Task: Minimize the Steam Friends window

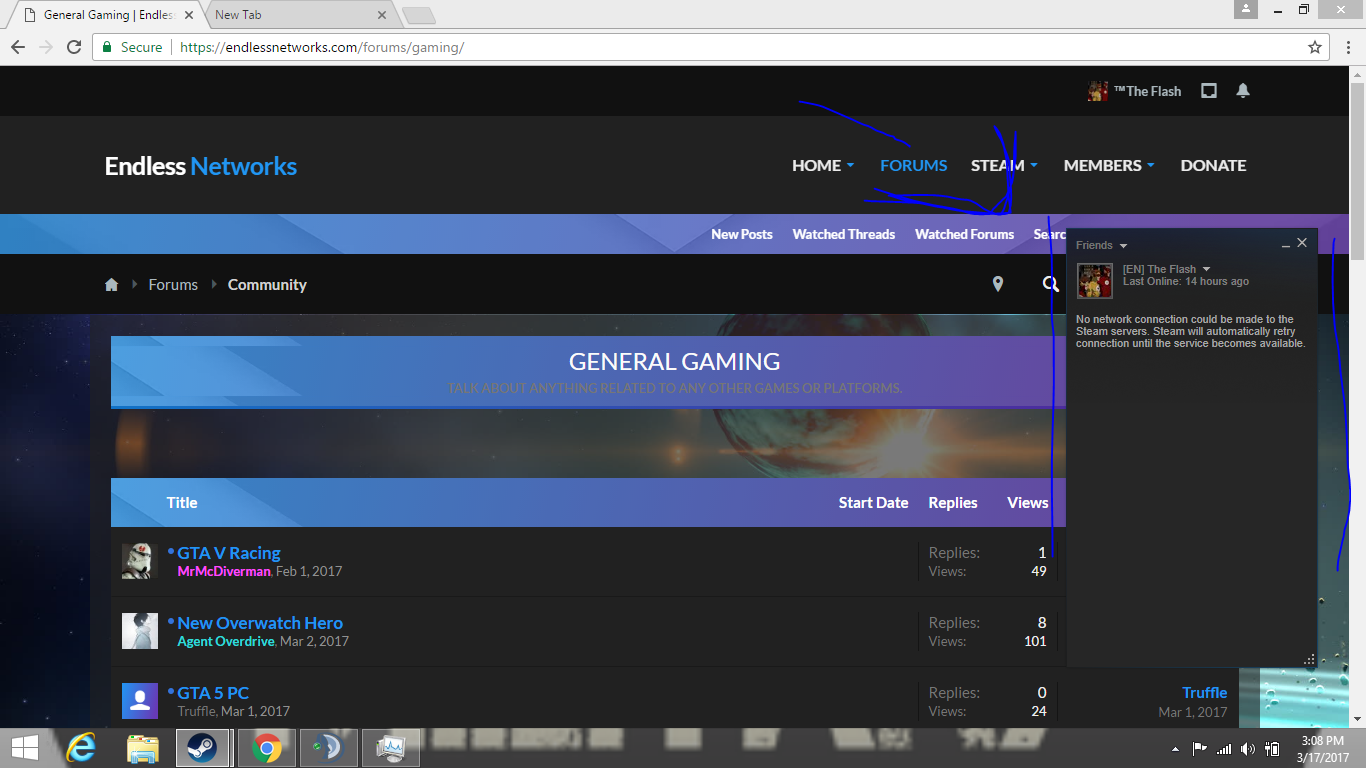Action: click(x=1286, y=244)
